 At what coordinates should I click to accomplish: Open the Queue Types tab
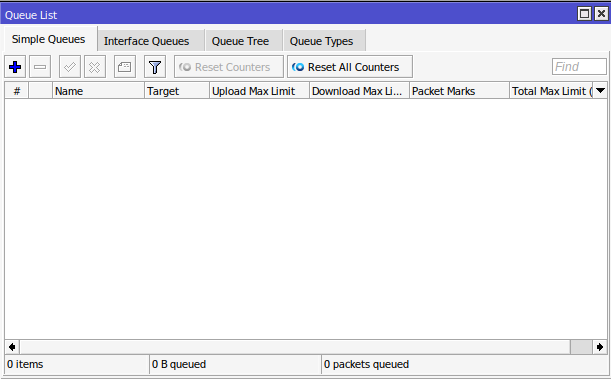point(324,41)
